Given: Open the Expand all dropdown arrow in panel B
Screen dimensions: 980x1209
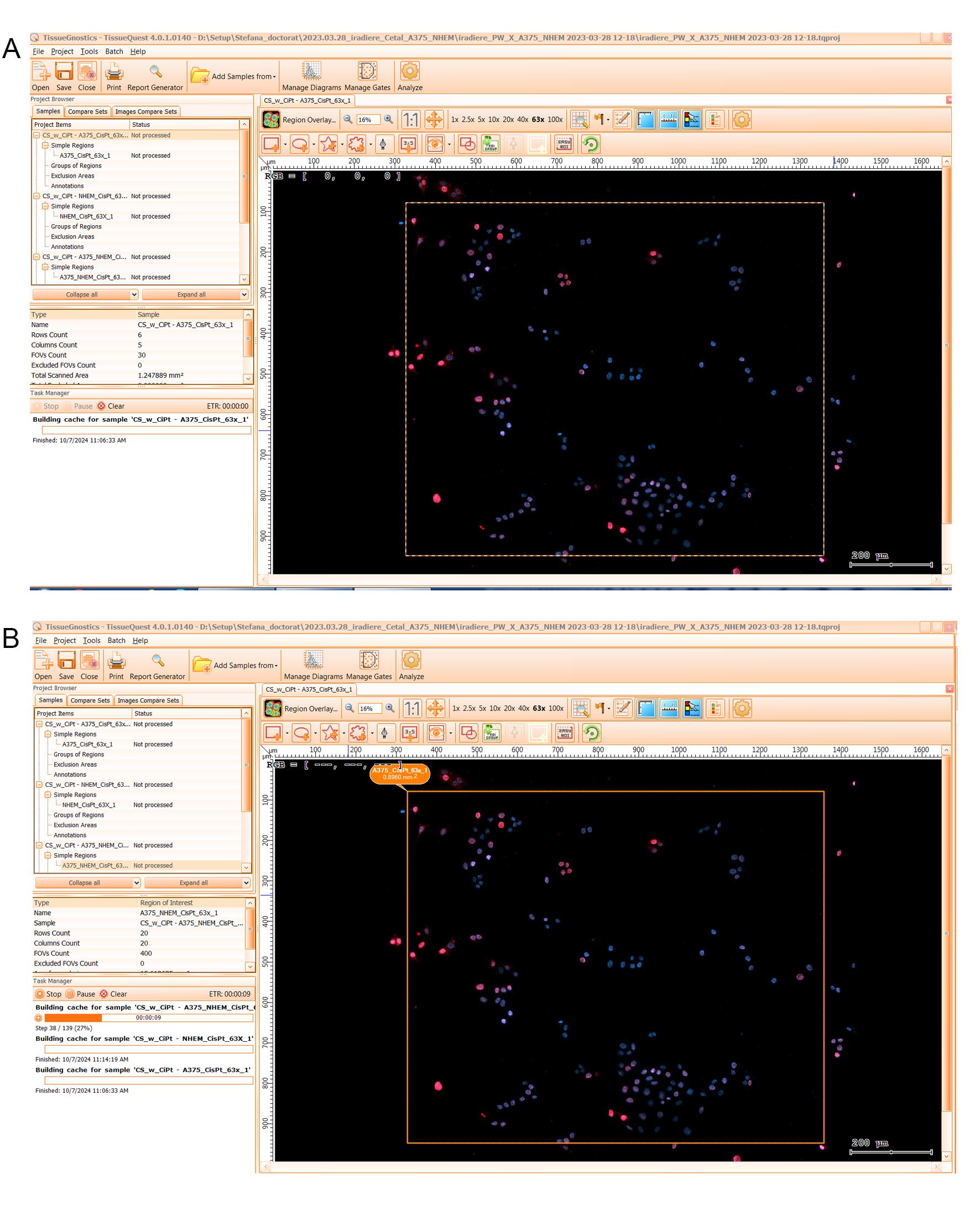Looking at the screenshot, I should tap(246, 883).
